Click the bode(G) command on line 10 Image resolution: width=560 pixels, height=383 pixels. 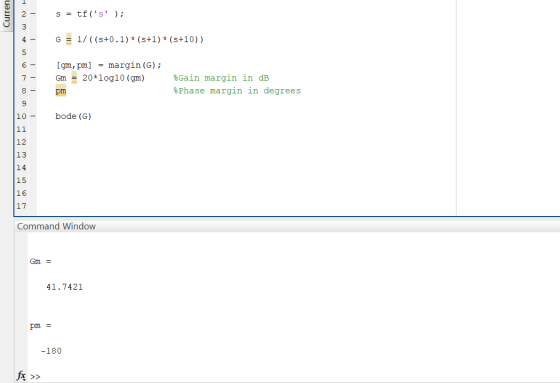pyautogui.click(x=74, y=116)
